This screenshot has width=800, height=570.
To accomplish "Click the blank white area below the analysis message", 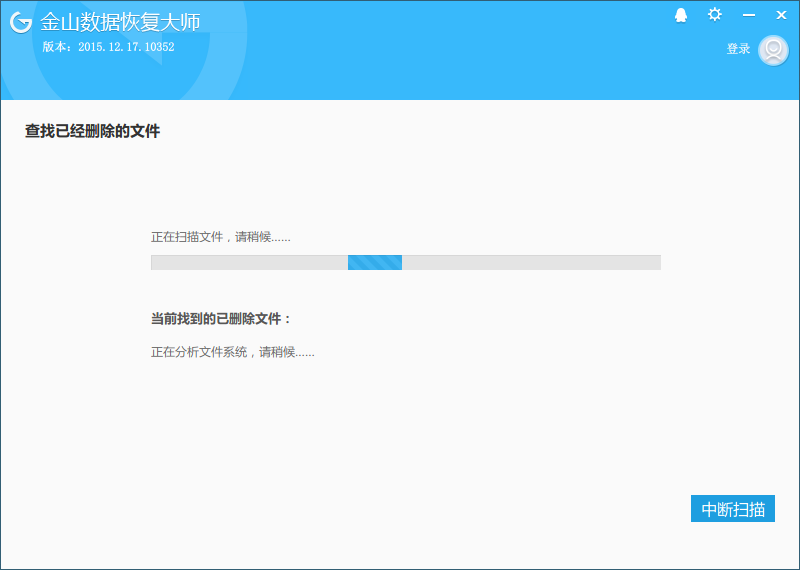I will coord(398,434).
